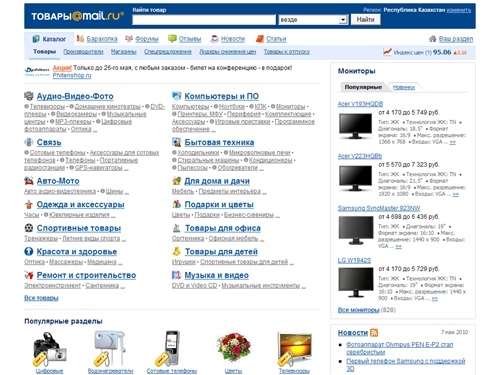The width and height of the screenshot is (500, 375).
Task: Open the Ноутбуки subcategory link
Action: (x=232, y=107)
